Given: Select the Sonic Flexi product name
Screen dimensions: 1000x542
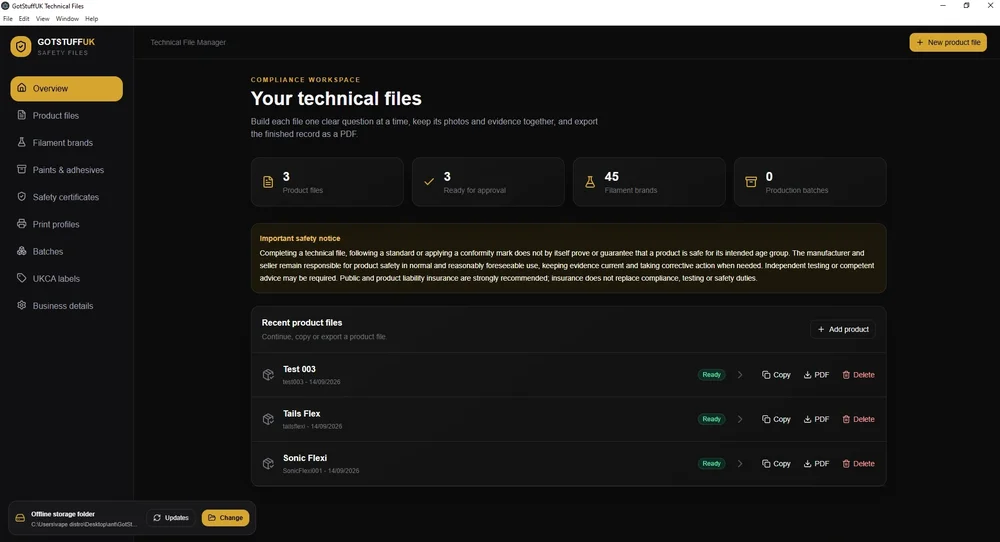Looking at the screenshot, I should click(x=305, y=458).
